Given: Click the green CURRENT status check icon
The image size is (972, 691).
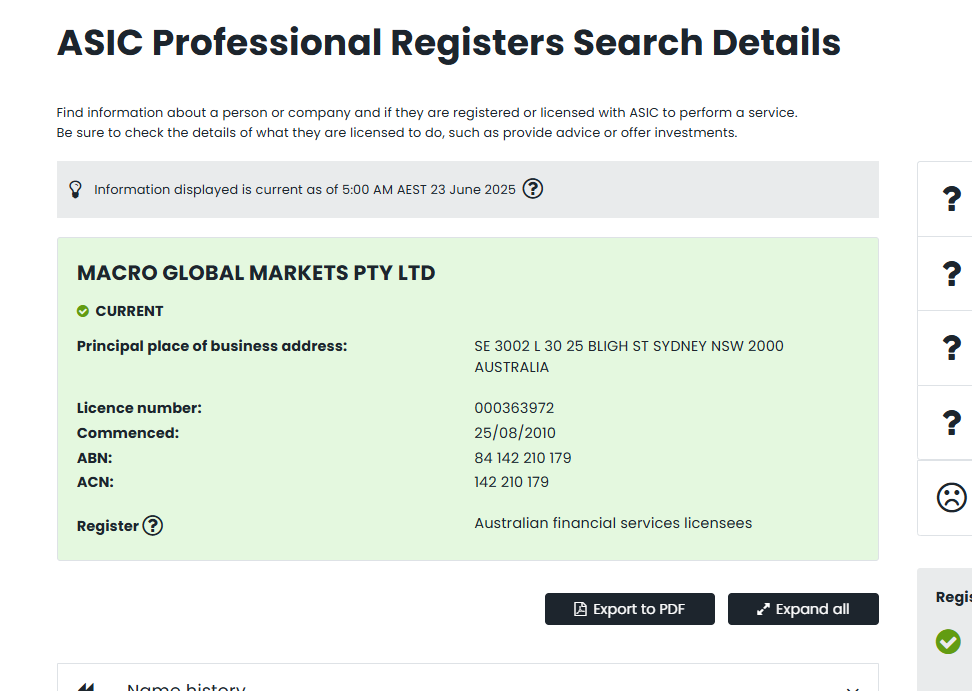Looking at the screenshot, I should click(83, 311).
